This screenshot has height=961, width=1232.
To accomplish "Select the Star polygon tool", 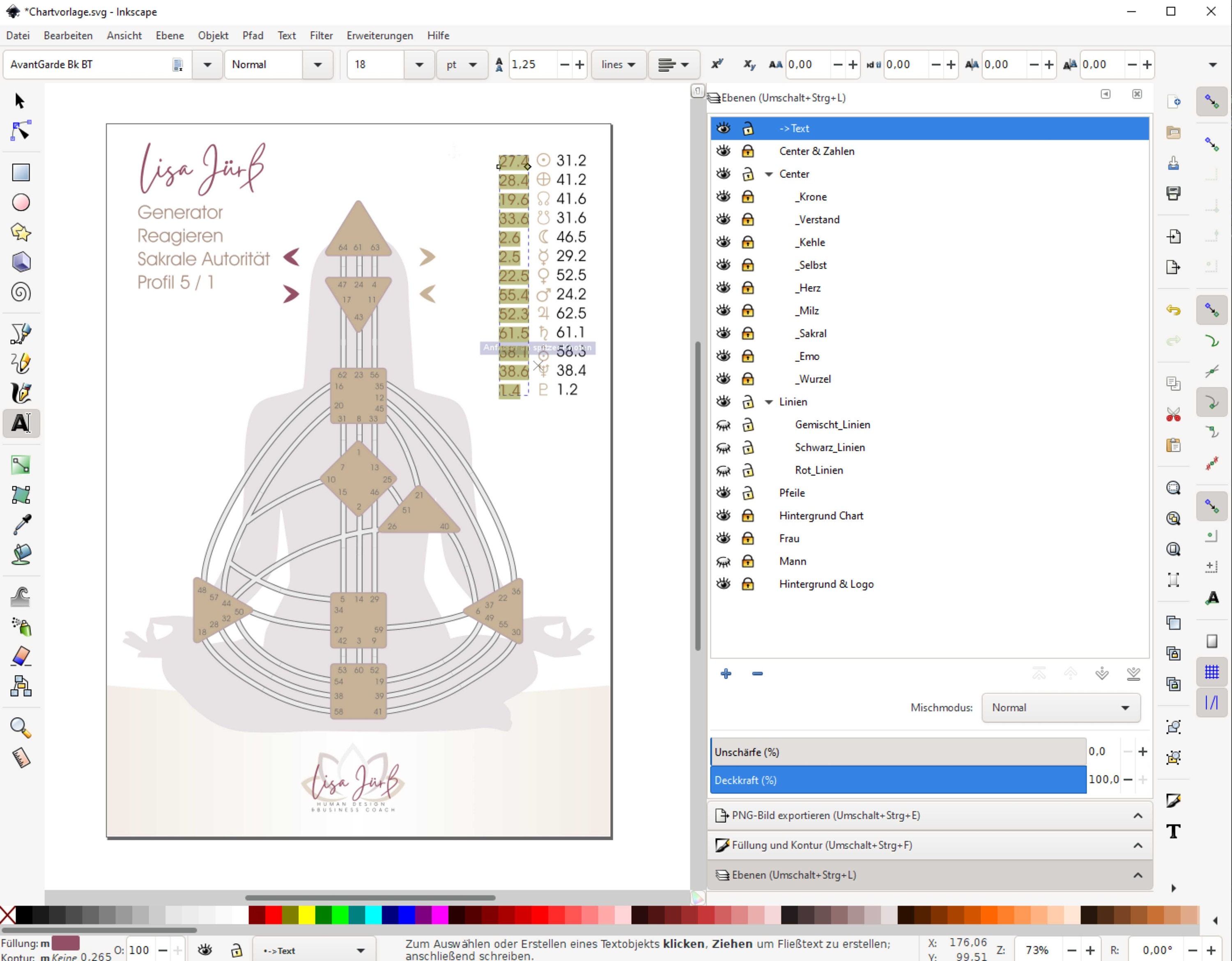I will pos(21,232).
